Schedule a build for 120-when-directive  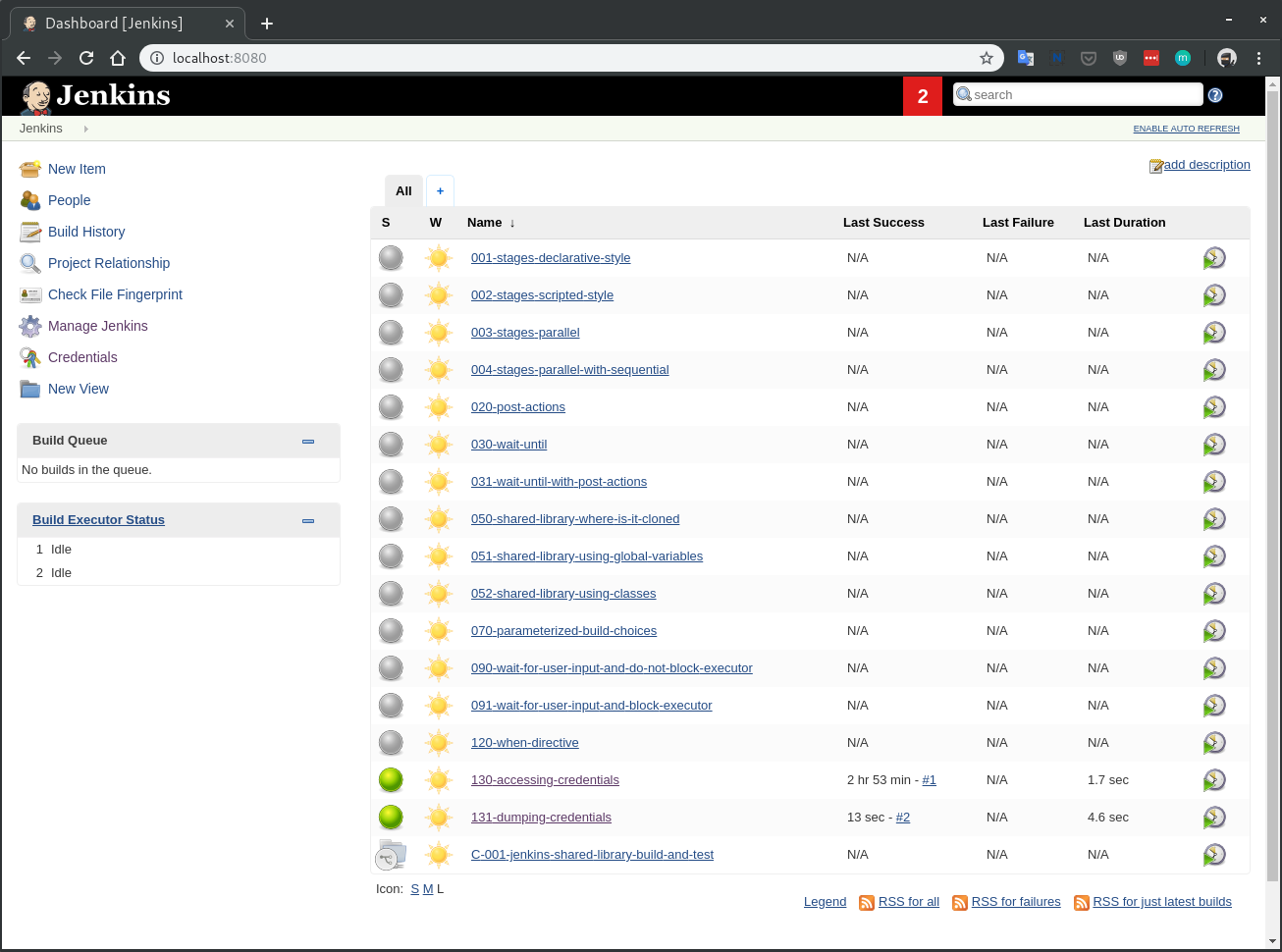click(x=1214, y=743)
